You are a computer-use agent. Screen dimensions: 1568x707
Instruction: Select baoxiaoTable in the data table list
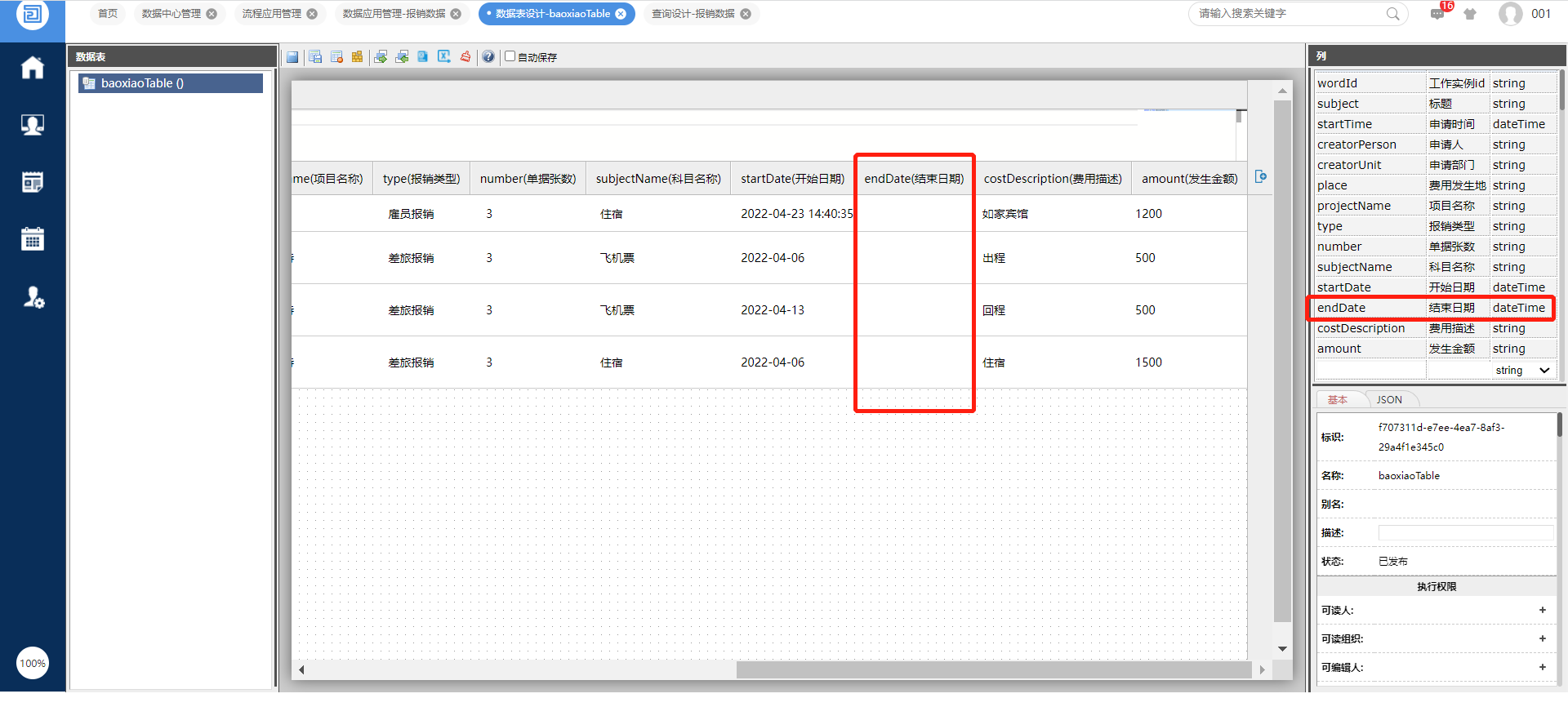coord(171,83)
